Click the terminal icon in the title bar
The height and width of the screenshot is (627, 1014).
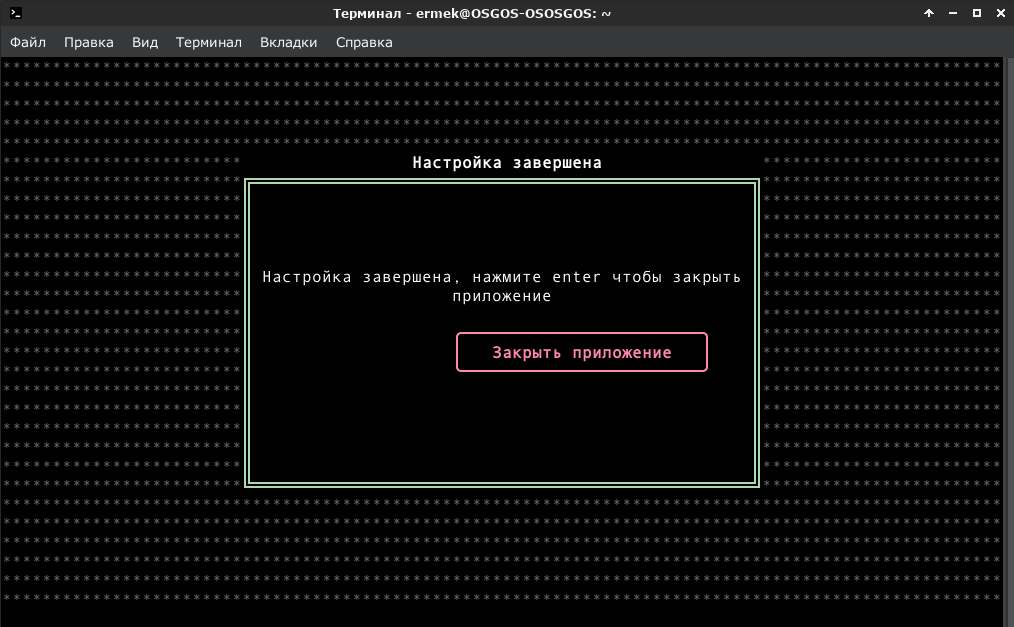(x=16, y=13)
